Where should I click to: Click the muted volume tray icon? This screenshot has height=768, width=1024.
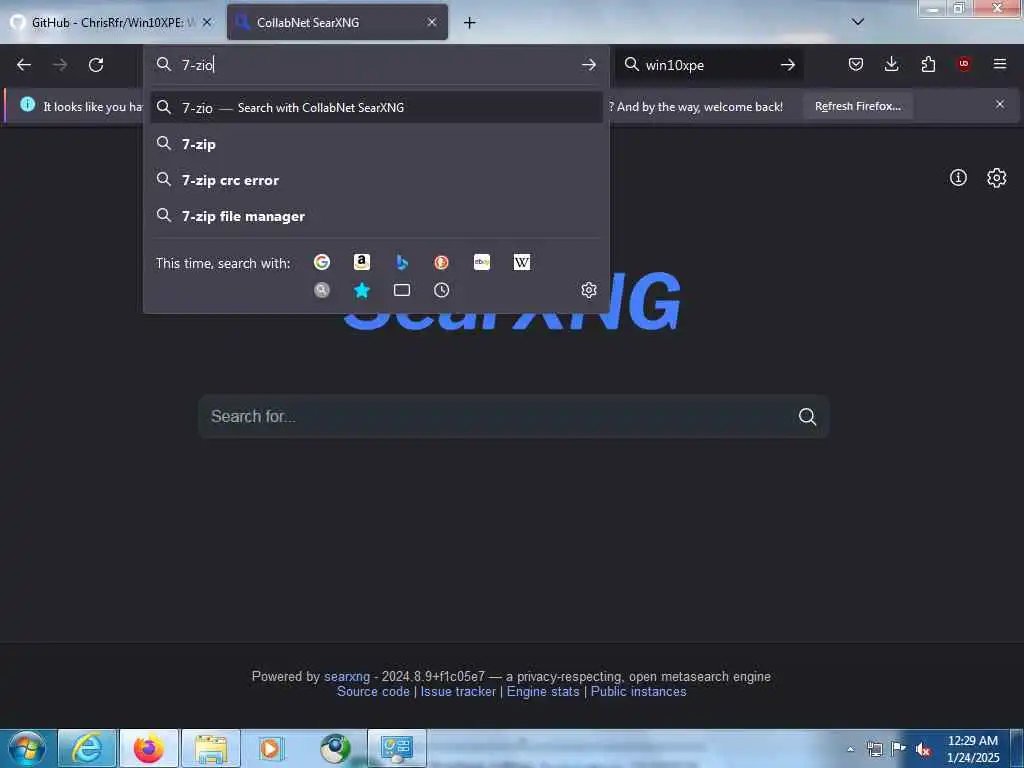point(923,749)
